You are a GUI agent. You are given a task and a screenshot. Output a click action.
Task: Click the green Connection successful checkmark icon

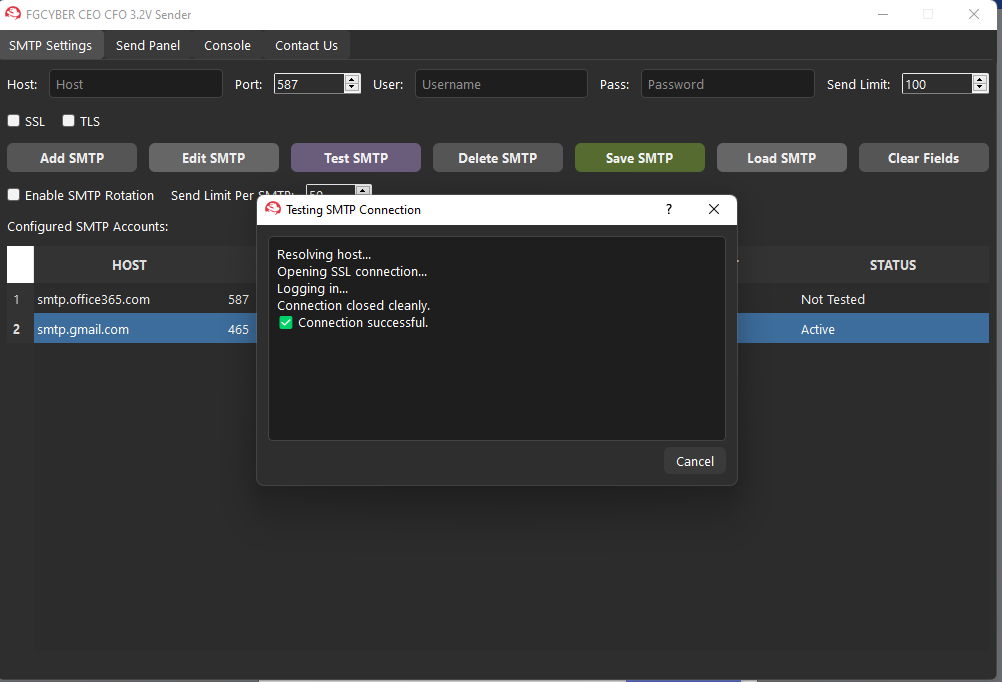click(x=285, y=322)
